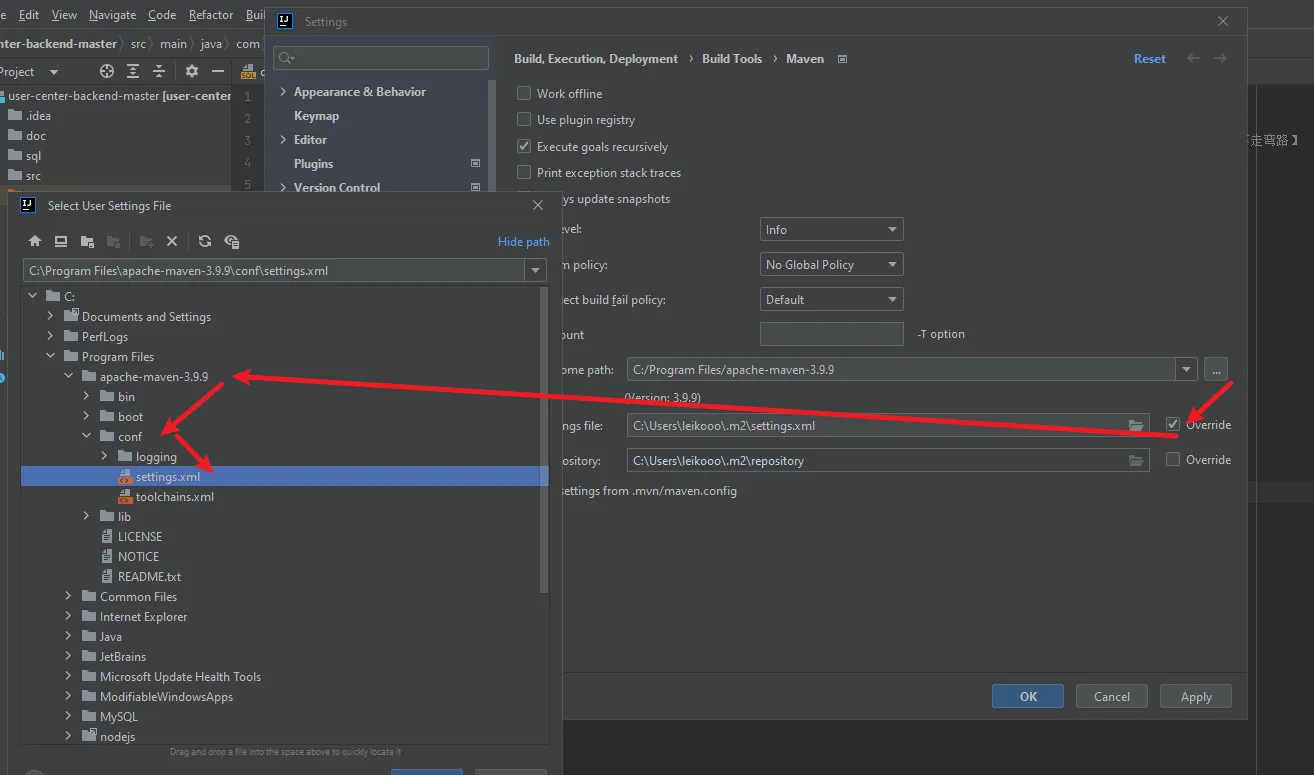The width and height of the screenshot is (1314, 775).
Task: Go to home directory in file chooser
Action: coord(35,241)
